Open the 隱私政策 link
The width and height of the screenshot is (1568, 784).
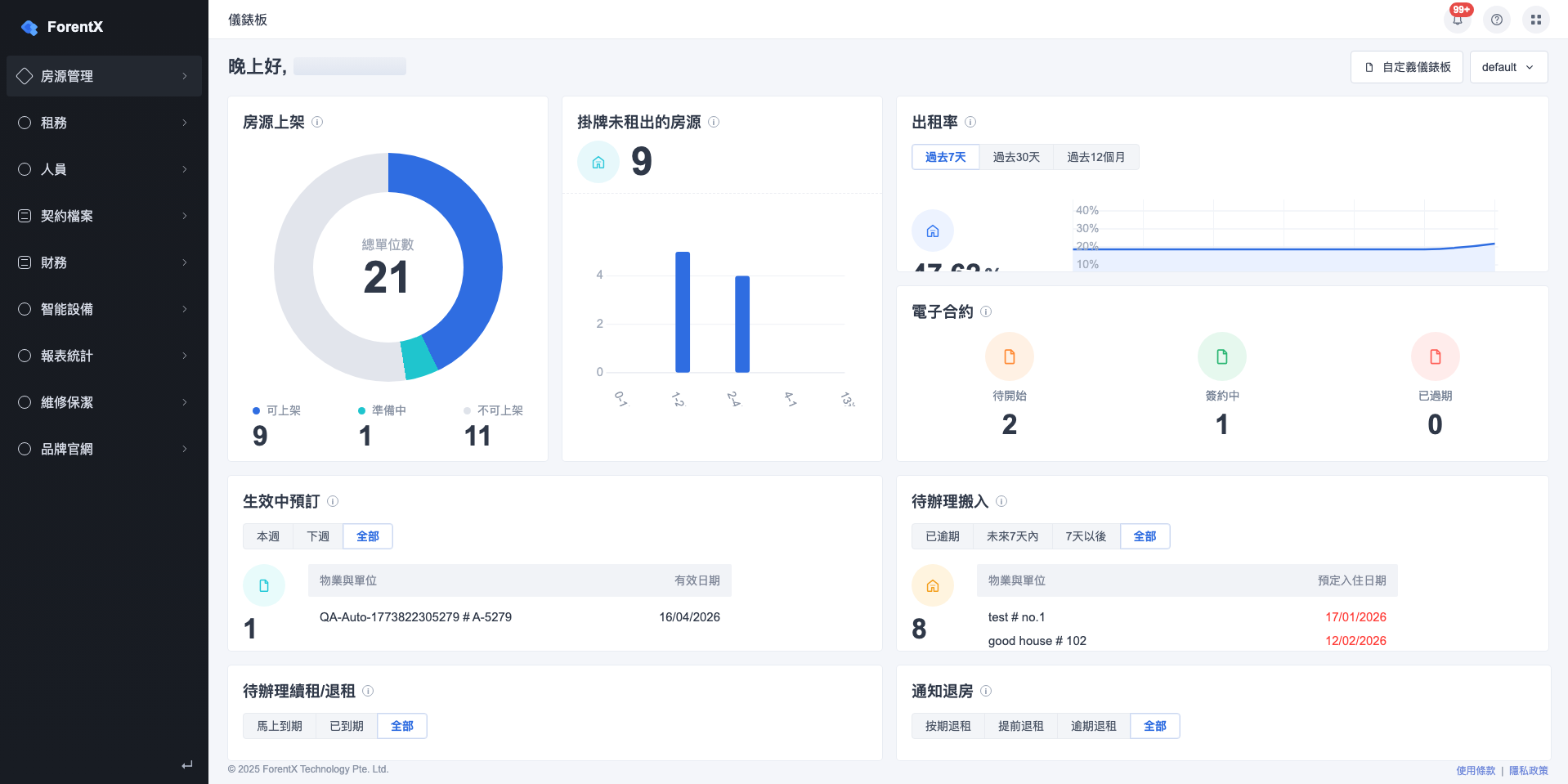(x=1529, y=770)
